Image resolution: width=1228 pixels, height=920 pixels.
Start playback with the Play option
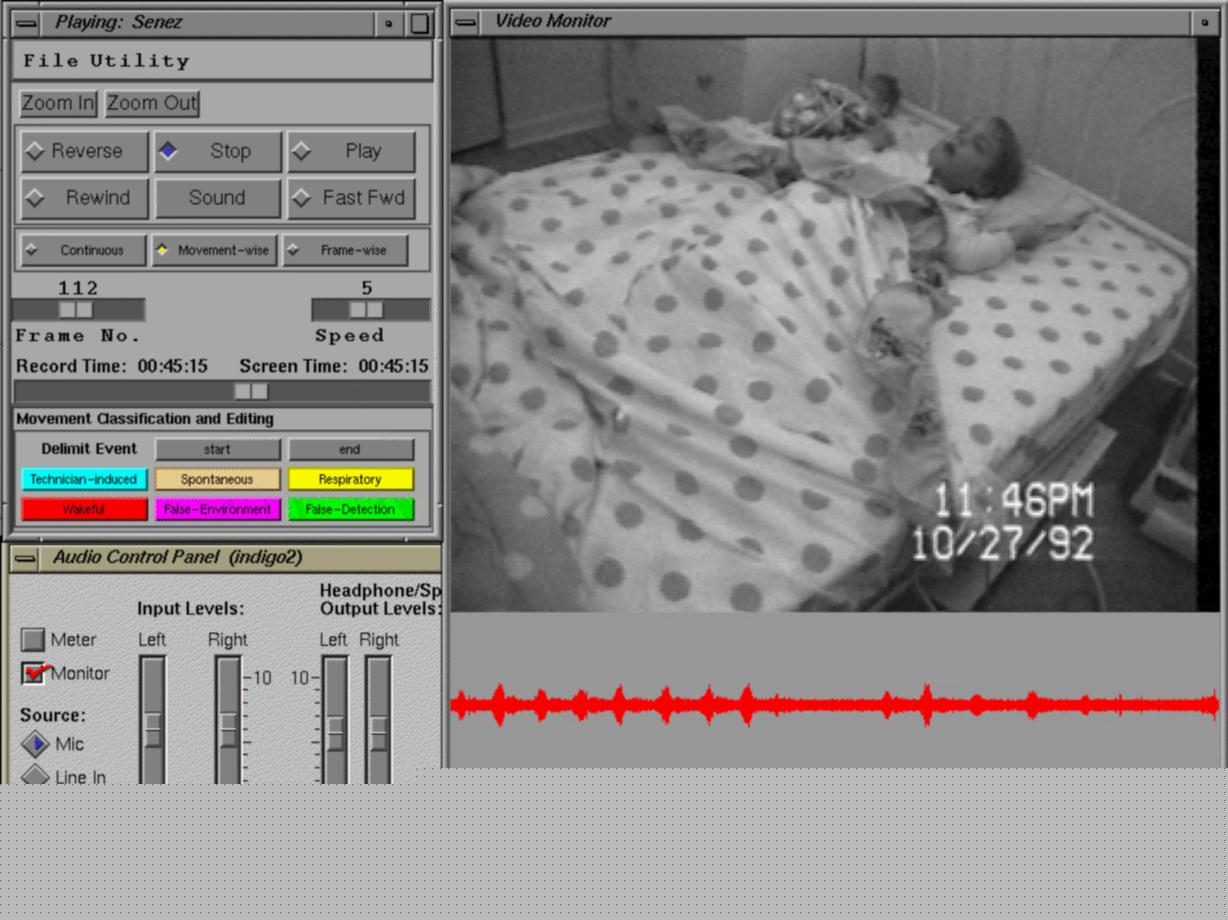click(351, 151)
